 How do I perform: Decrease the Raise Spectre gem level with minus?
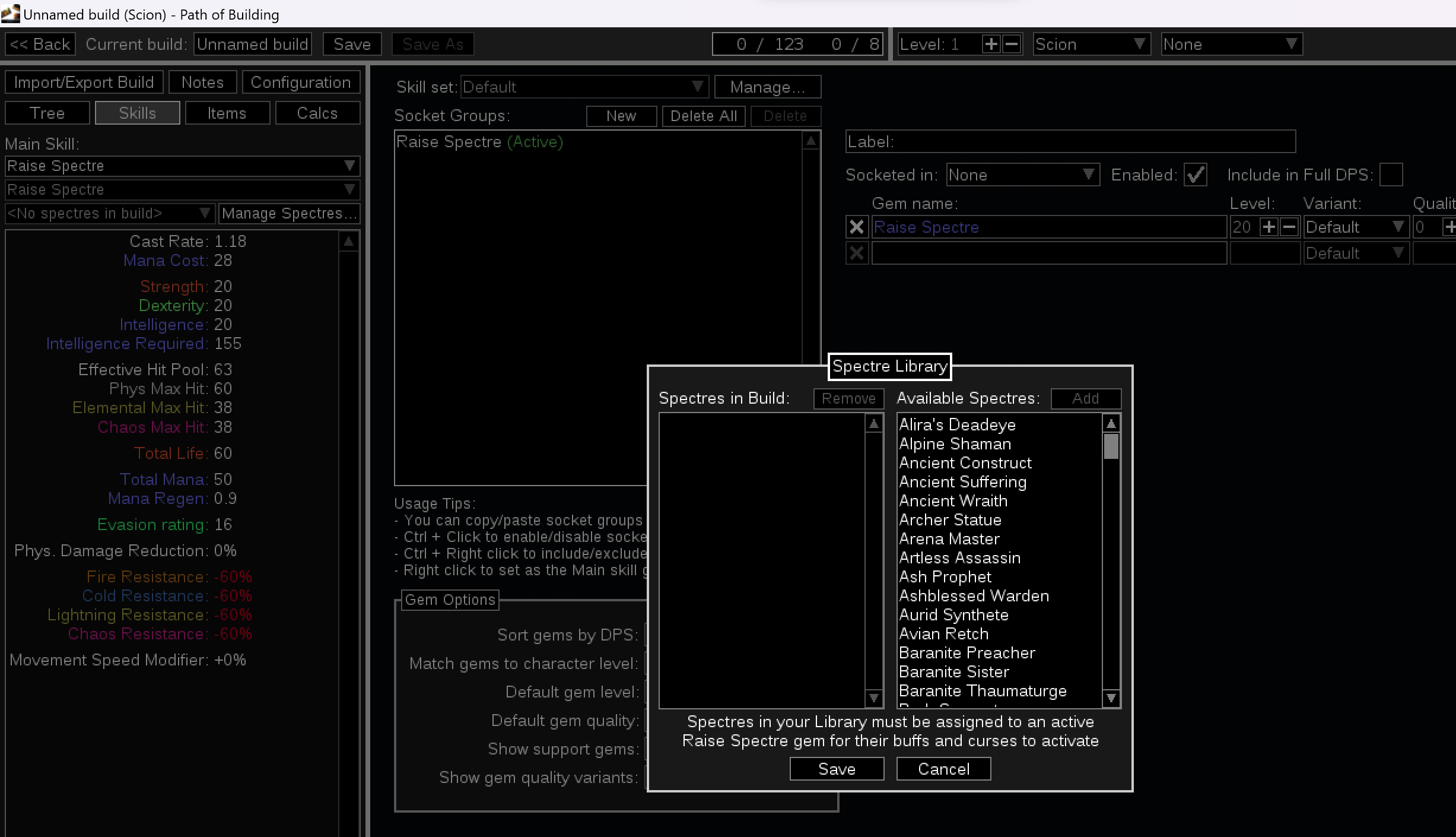[x=1289, y=227]
